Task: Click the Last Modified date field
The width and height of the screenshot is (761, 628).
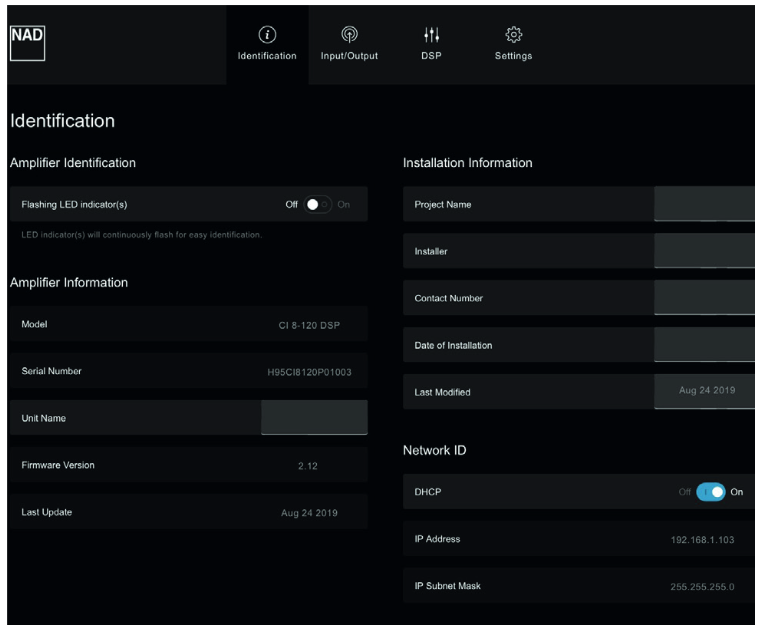Action: (706, 391)
